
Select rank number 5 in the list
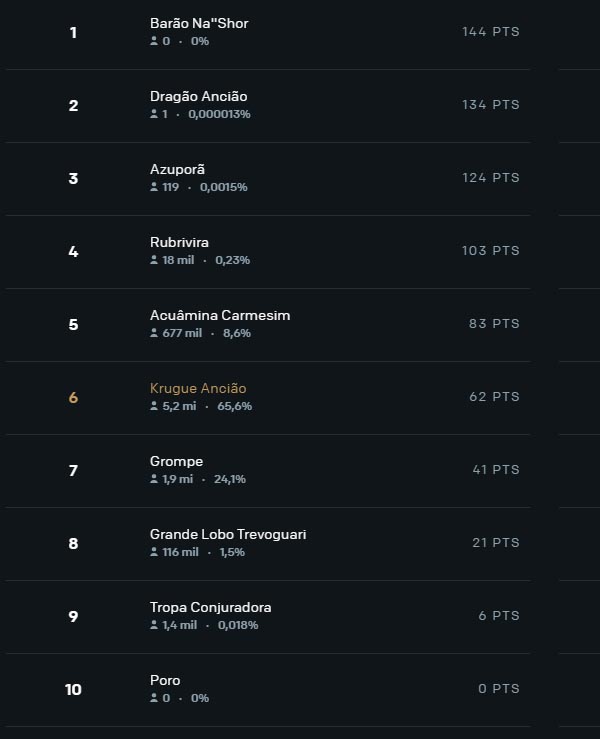pyautogui.click(x=73, y=325)
